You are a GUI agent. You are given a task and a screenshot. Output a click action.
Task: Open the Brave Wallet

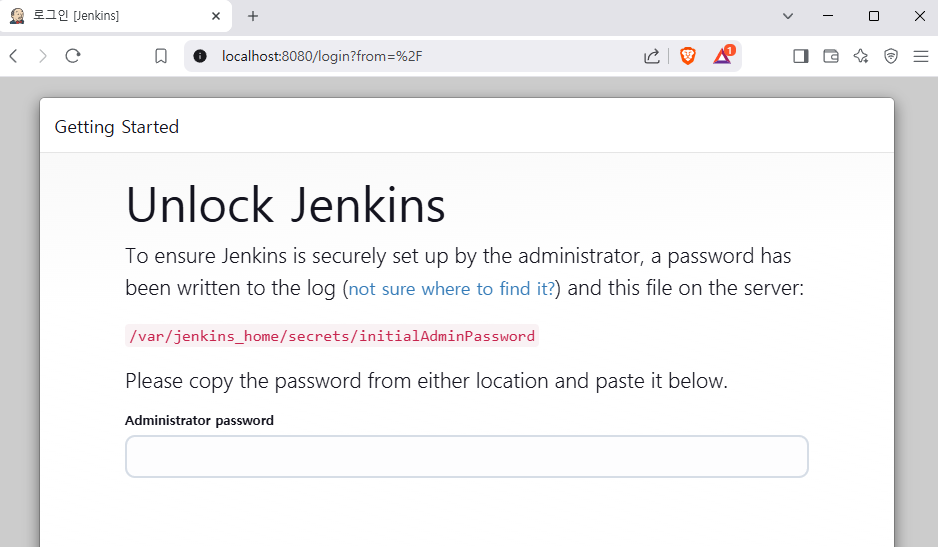point(831,56)
